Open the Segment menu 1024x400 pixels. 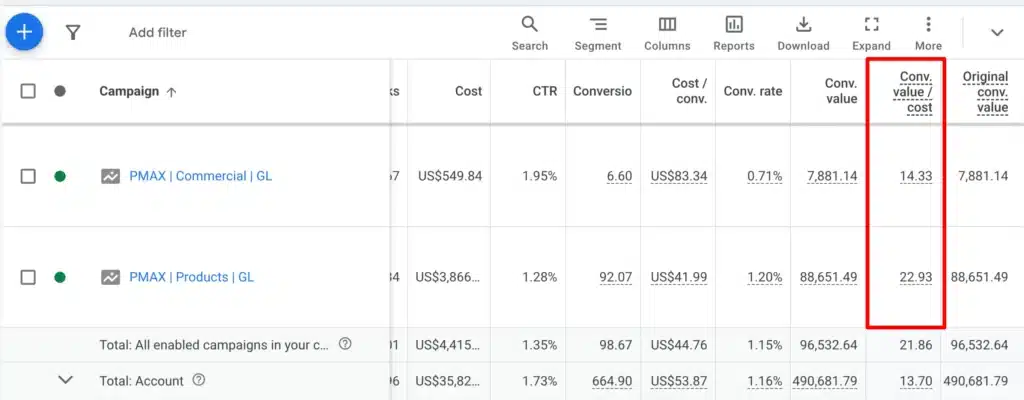(598, 33)
